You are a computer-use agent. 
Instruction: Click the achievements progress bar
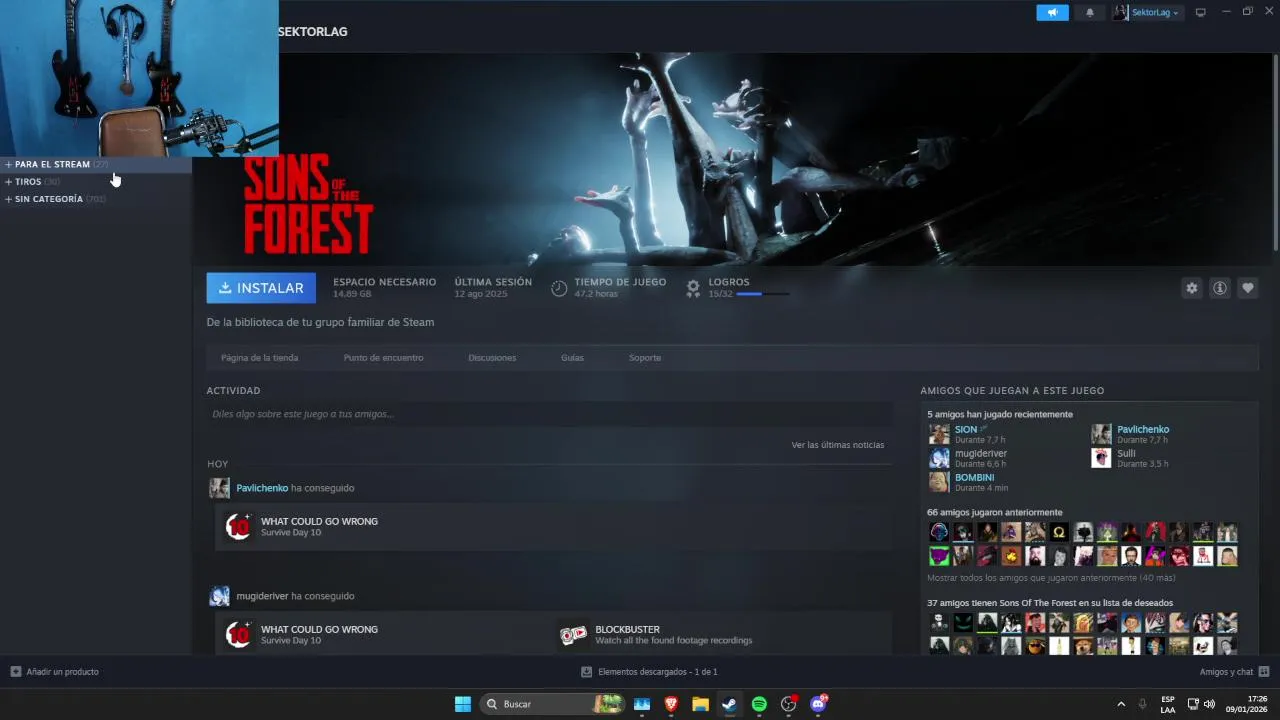click(x=762, y=294)
